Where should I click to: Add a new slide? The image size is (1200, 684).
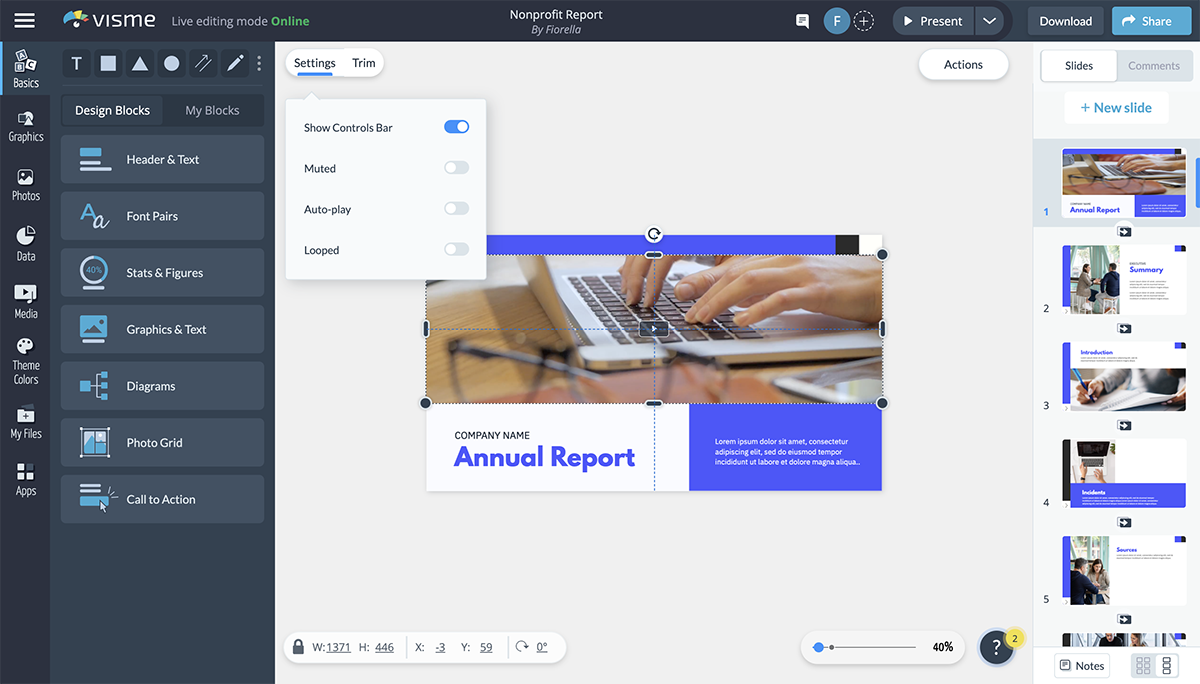coord(1115,108)
